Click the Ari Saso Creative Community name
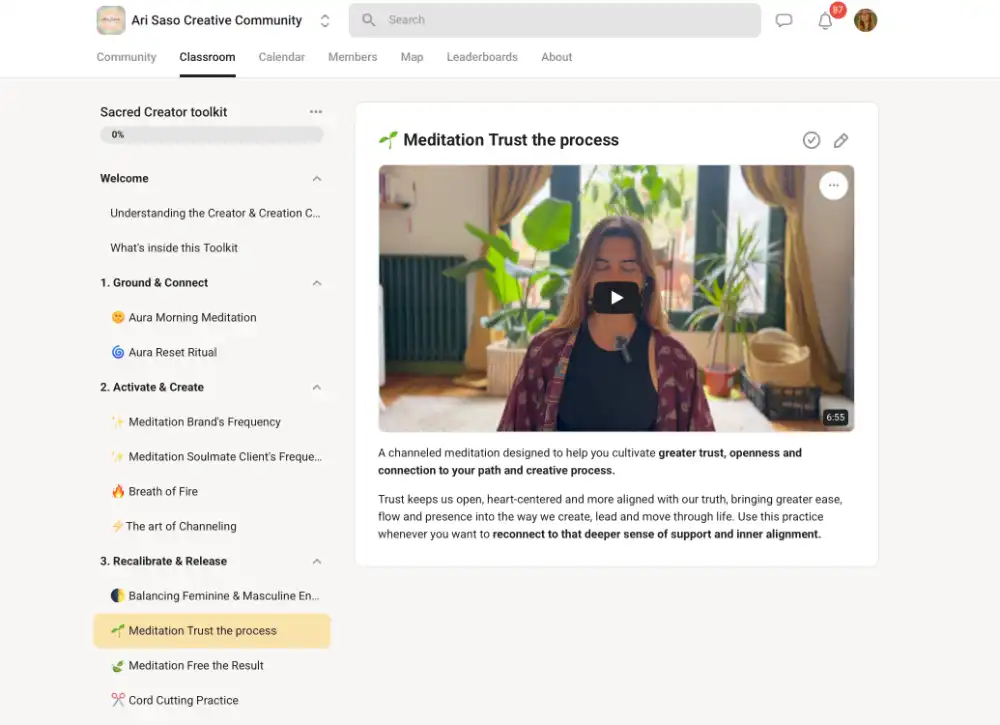The width and height of the screenshot is (1000, 725). [216, 20]
